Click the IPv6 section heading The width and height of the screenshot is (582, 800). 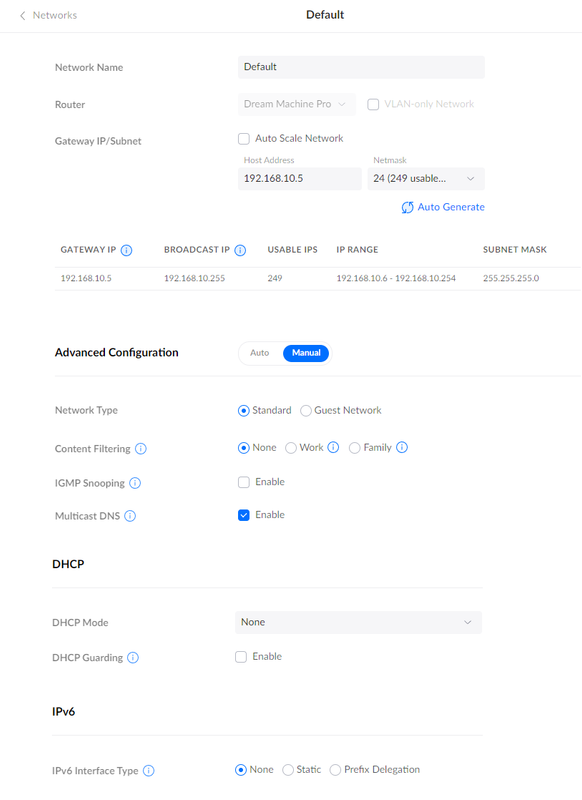pyautogui.click(x=64, y=712)
